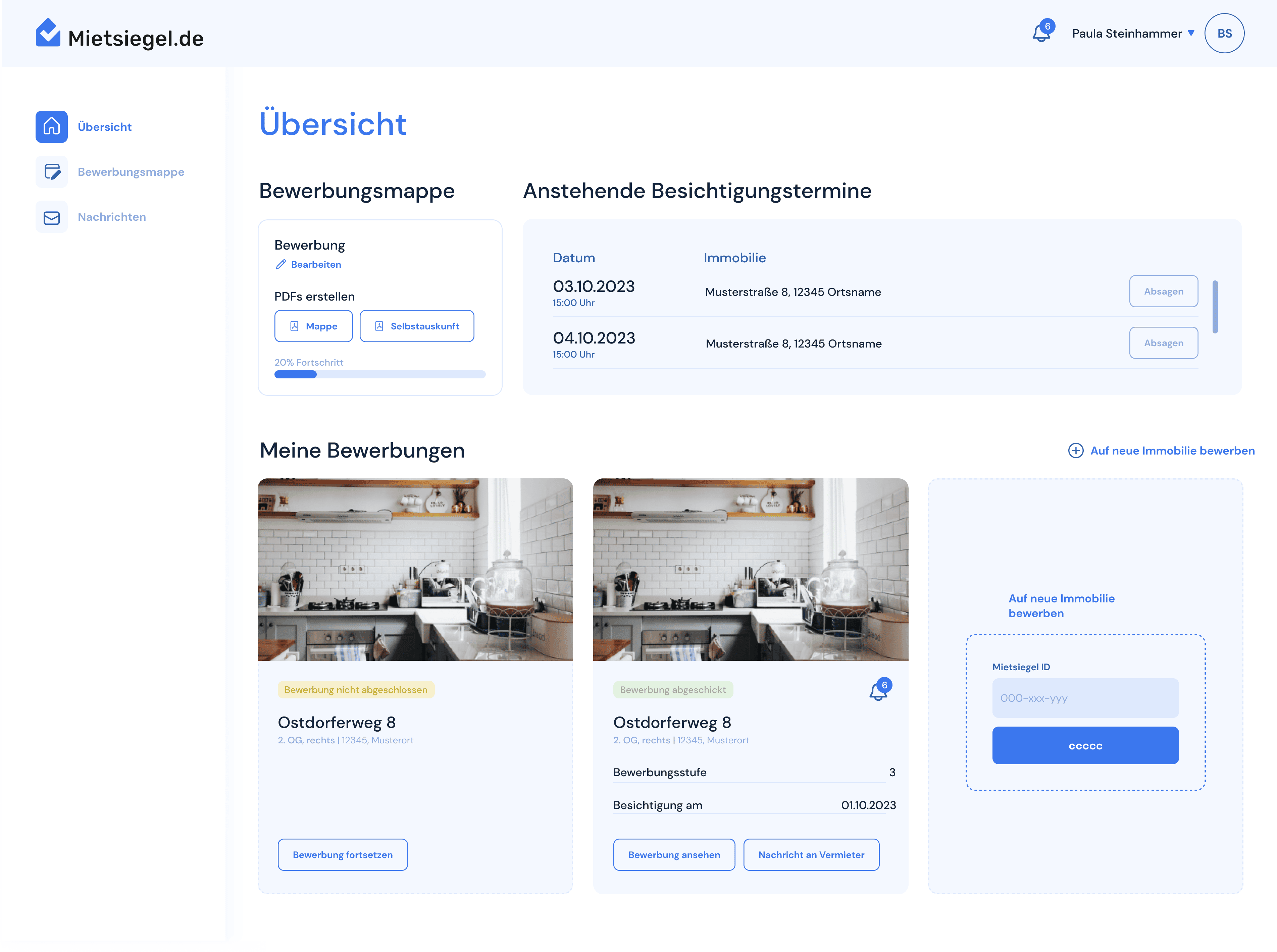The height and width of the screenshot is (952, 1277).
Task: Select Nachrichten in sidebar menu
Action: tap(112, 217)
